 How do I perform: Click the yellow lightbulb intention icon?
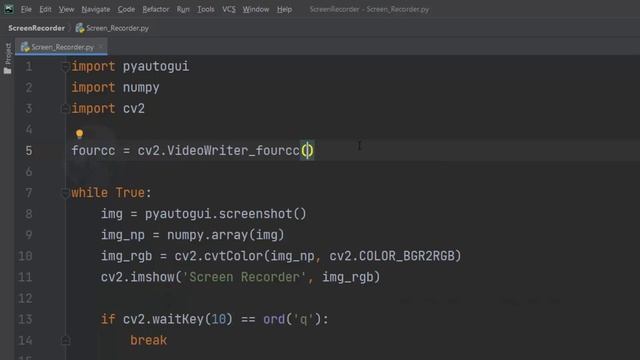(x=79, y=134)
